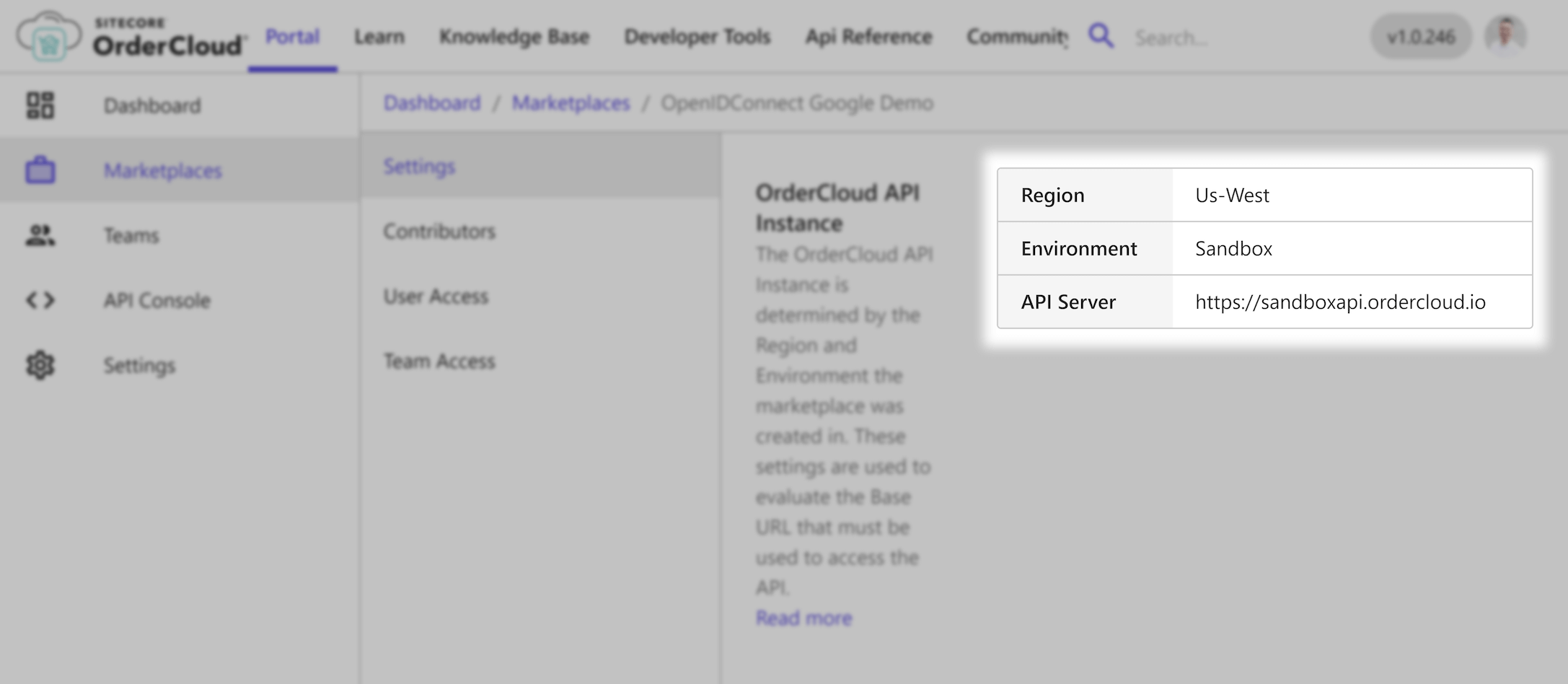Click the Sandbox environment value
Screen dimensions: 1568x684
[1233, 248]
